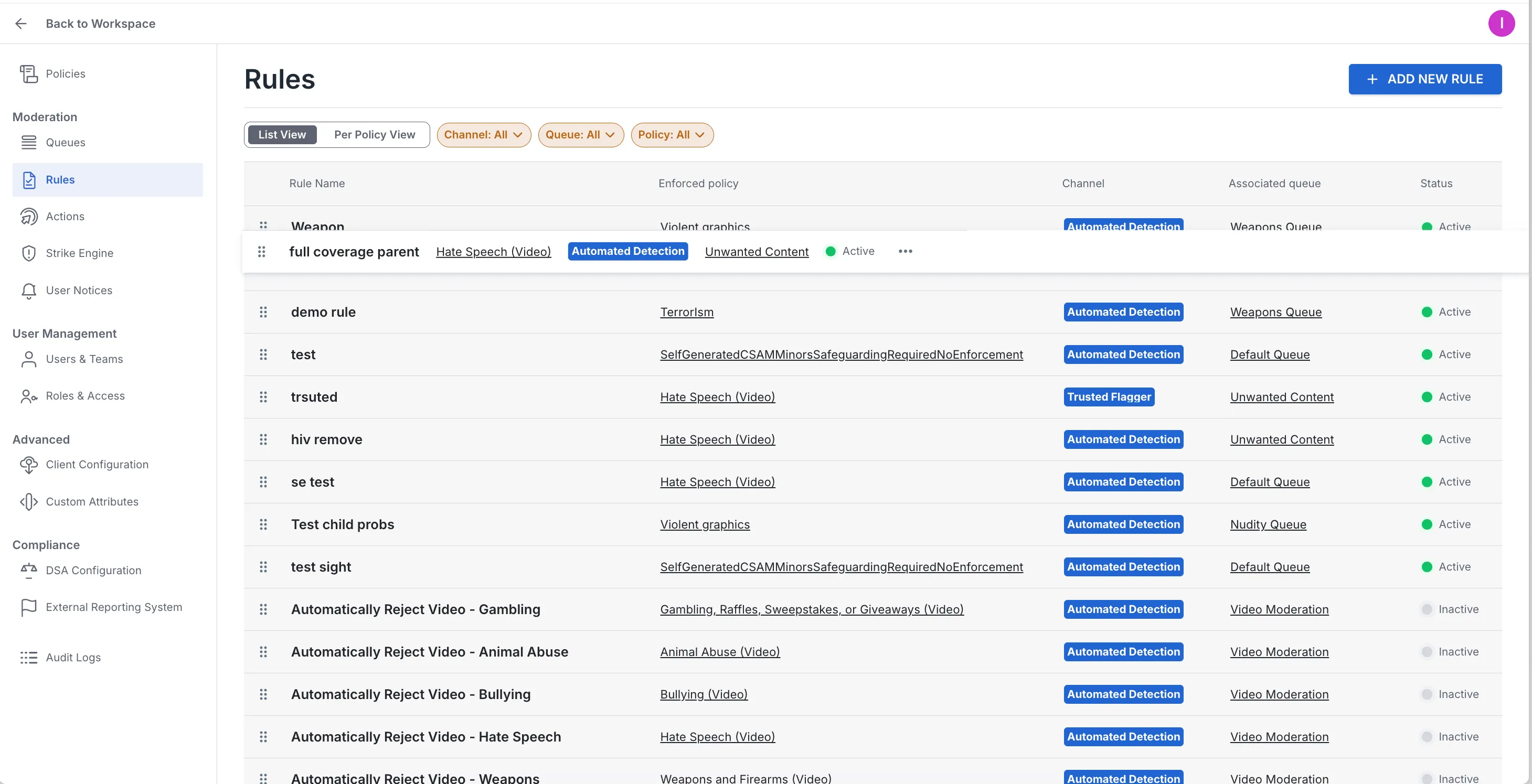Open Unwanted Content queue in hiv remove row
The image size is (1532, 784).
click(x=1282, y=440)
